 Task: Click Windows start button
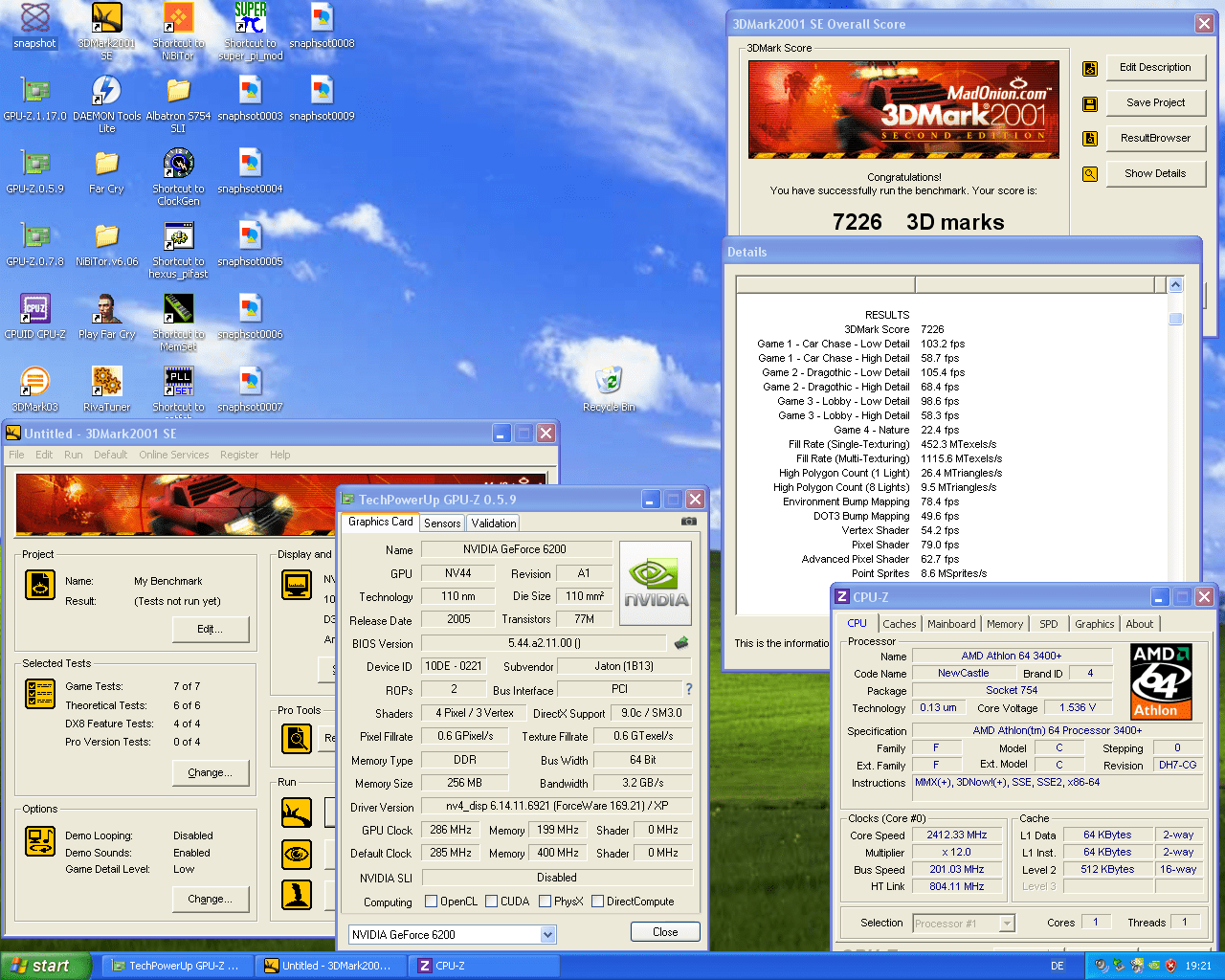[x=46, y=966]
